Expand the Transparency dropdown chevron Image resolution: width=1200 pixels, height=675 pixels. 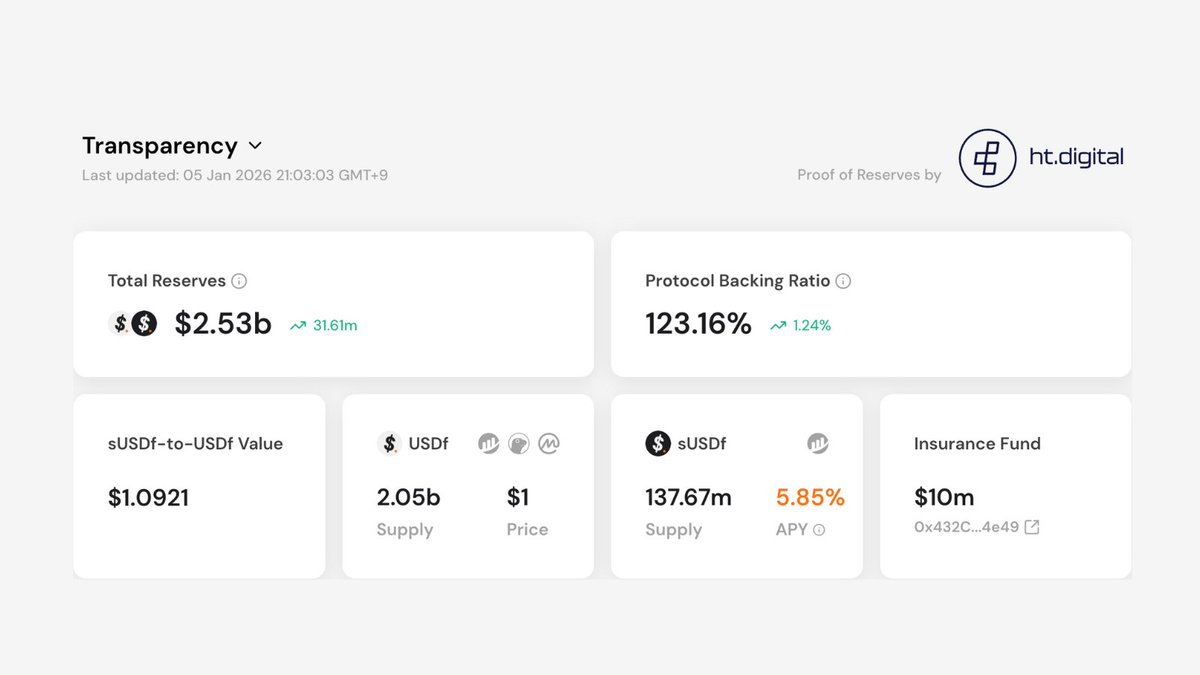click(x=255, y=146)
